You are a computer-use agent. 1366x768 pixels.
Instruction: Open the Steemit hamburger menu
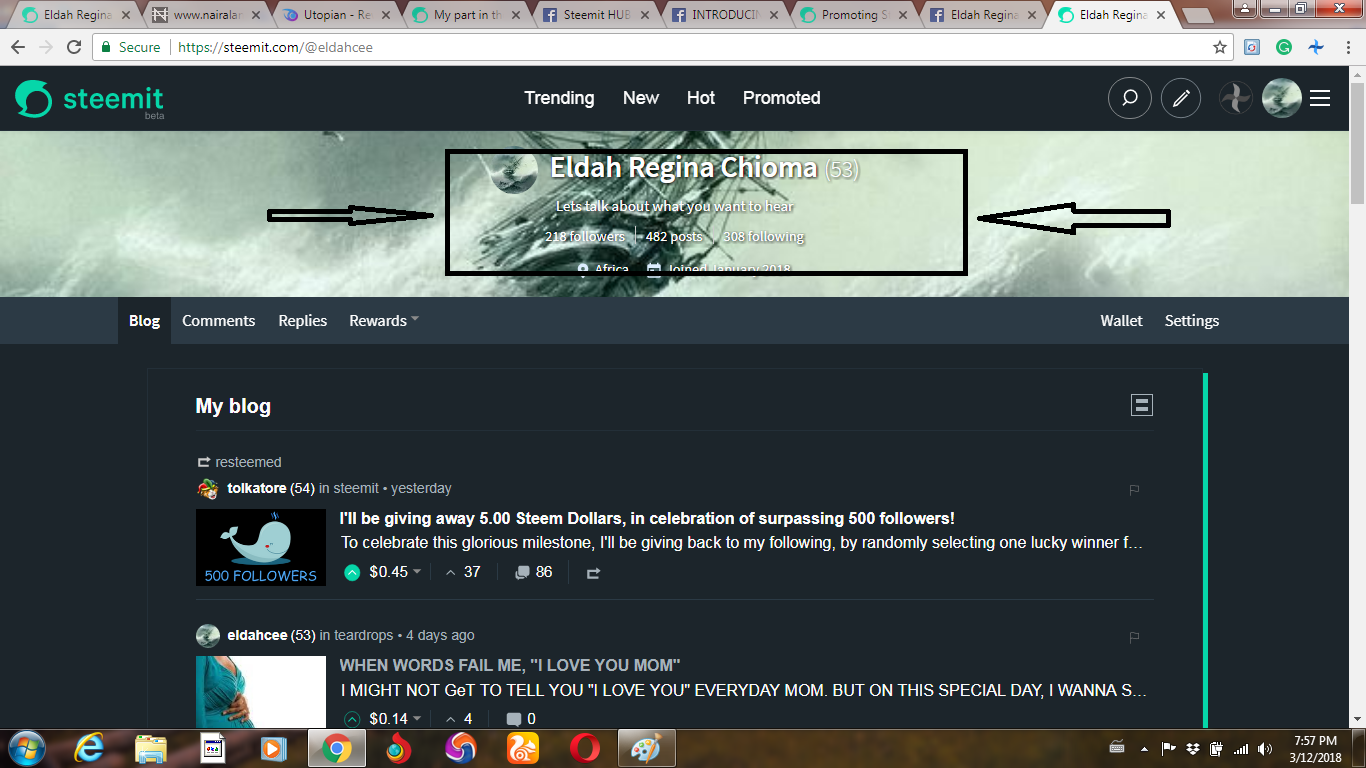pyautogui.click(x=1320, y=98)
